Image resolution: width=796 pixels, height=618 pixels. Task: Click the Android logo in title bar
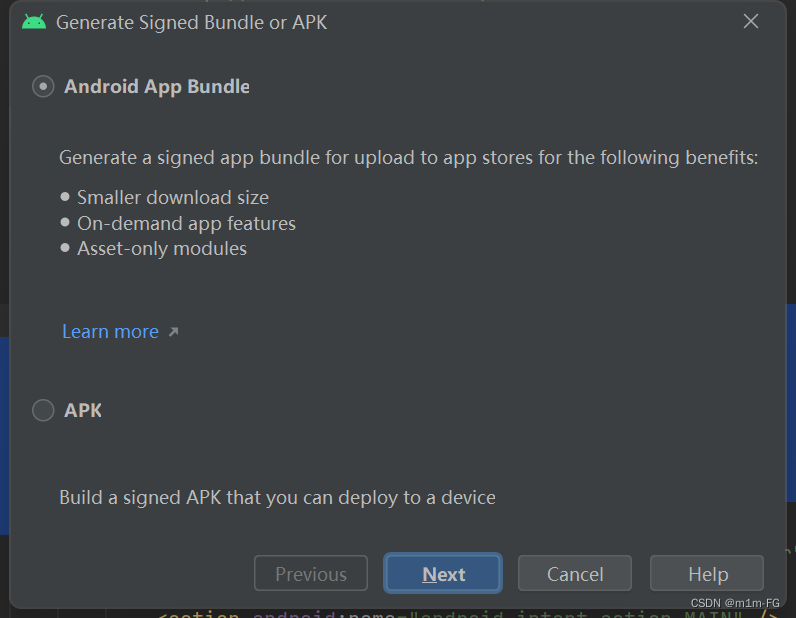[x=33, y=21]
